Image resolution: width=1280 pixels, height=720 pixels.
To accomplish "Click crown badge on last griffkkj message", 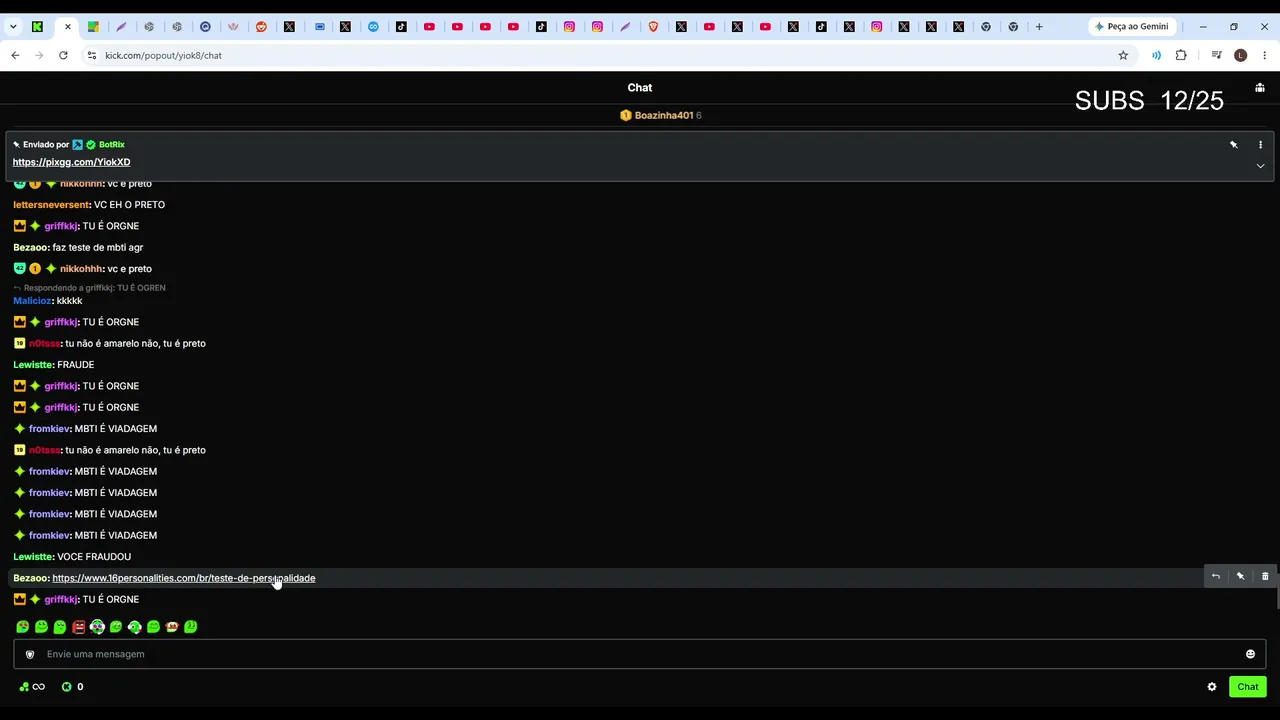I will point(19,599).
